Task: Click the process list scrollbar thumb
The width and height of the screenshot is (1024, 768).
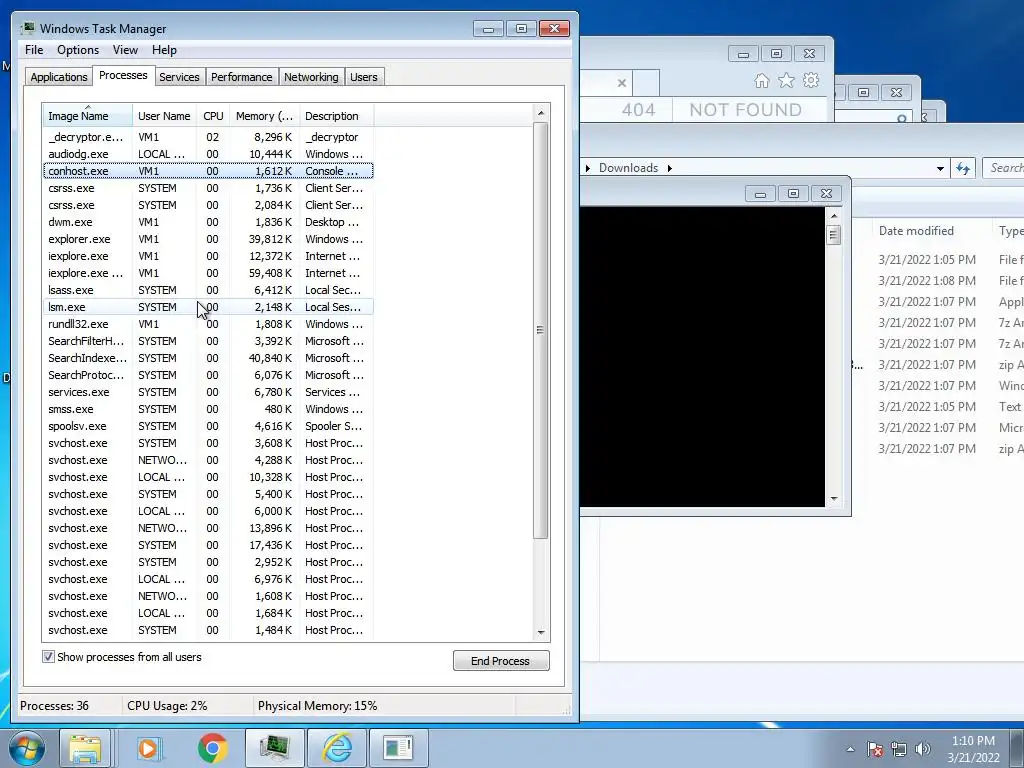Action: tap(540, 330)
